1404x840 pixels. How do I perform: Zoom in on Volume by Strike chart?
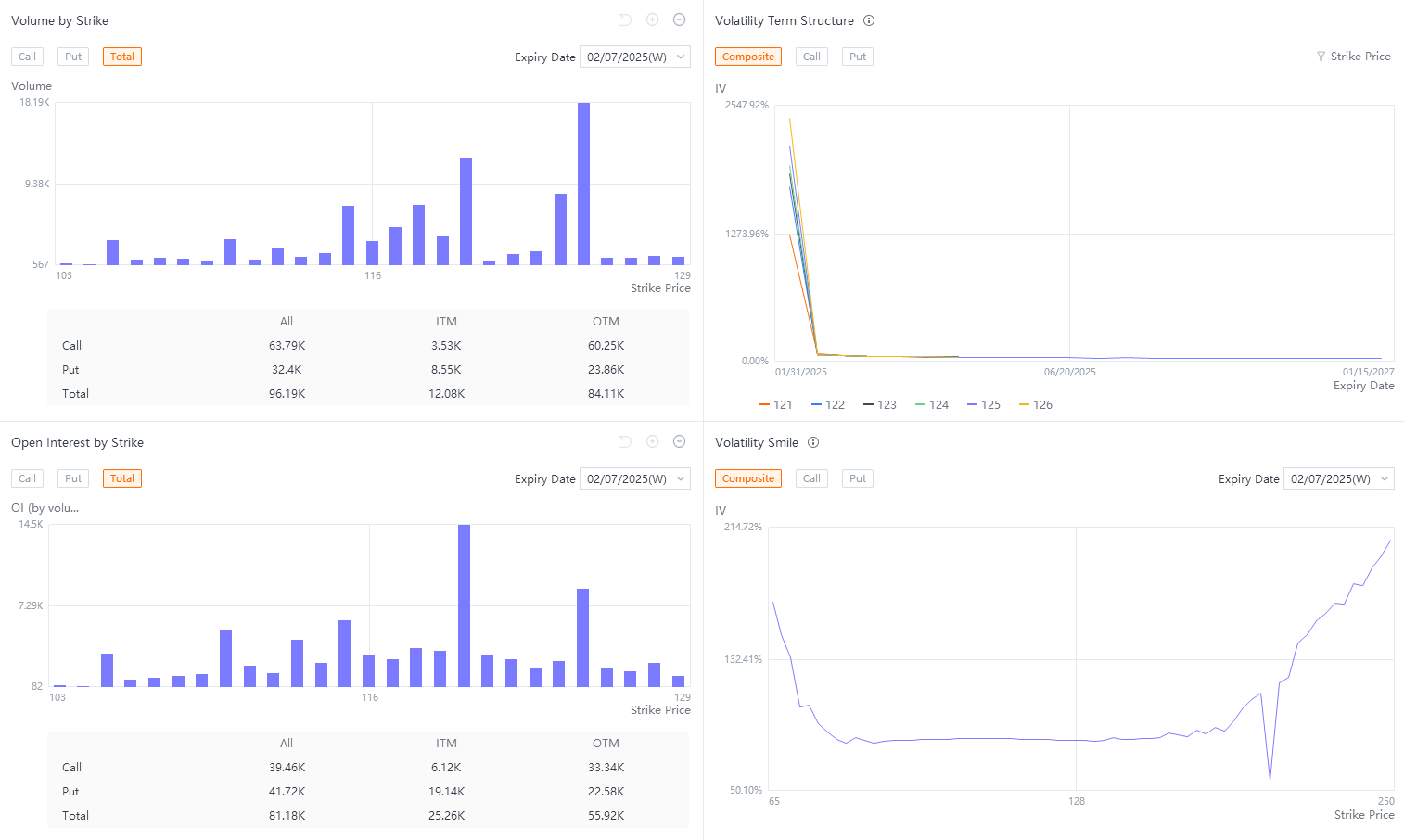tap(652, 19)
